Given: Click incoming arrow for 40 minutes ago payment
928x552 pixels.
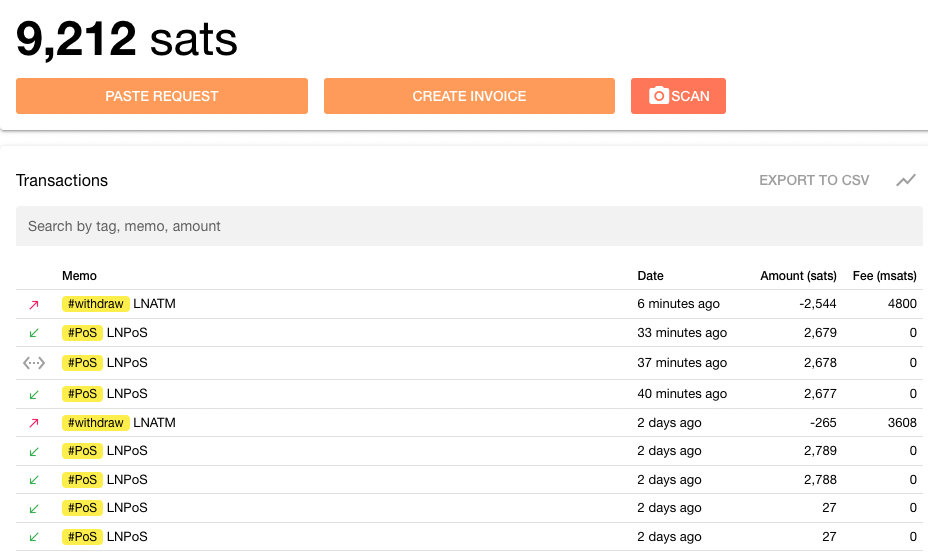Looking at the screenshot, I should pyautogui.click(x=34, y=395).
